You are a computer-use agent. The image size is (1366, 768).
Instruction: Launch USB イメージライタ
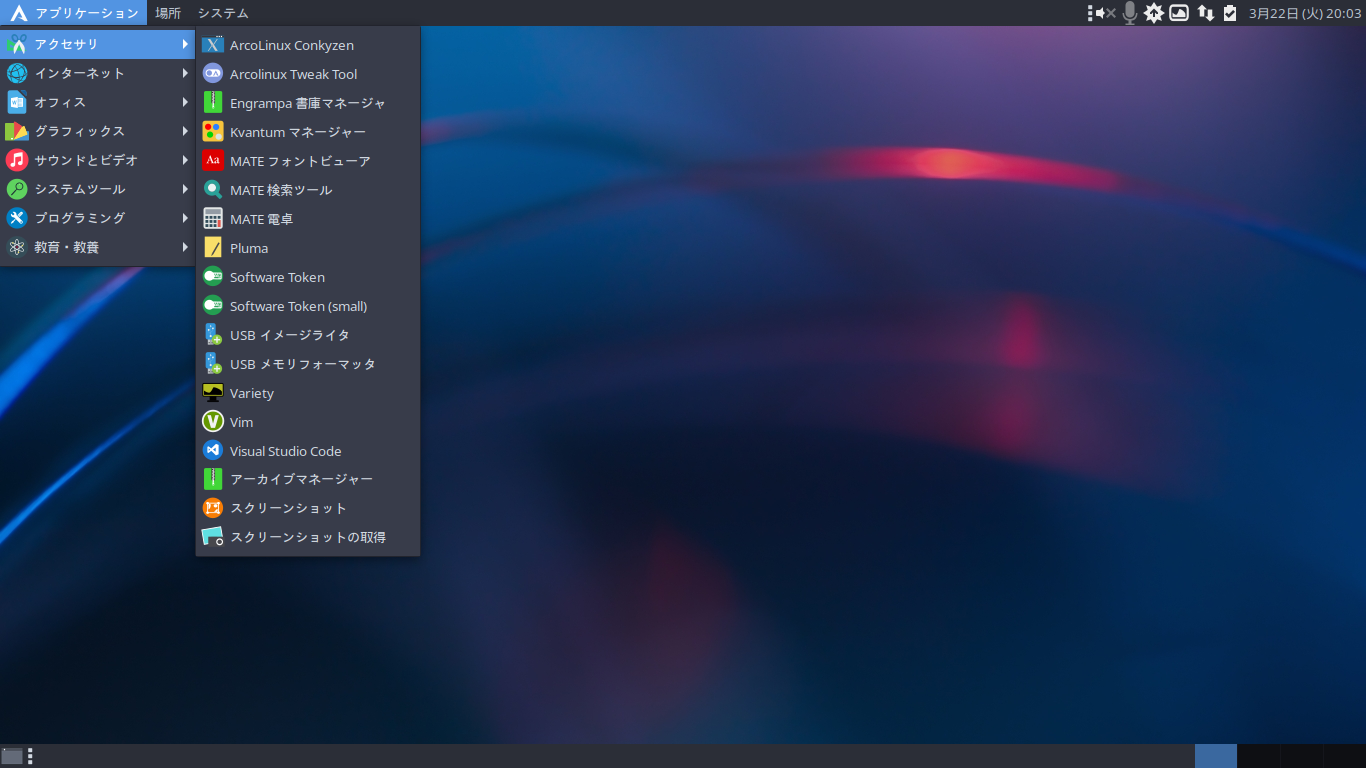(308, 335)
